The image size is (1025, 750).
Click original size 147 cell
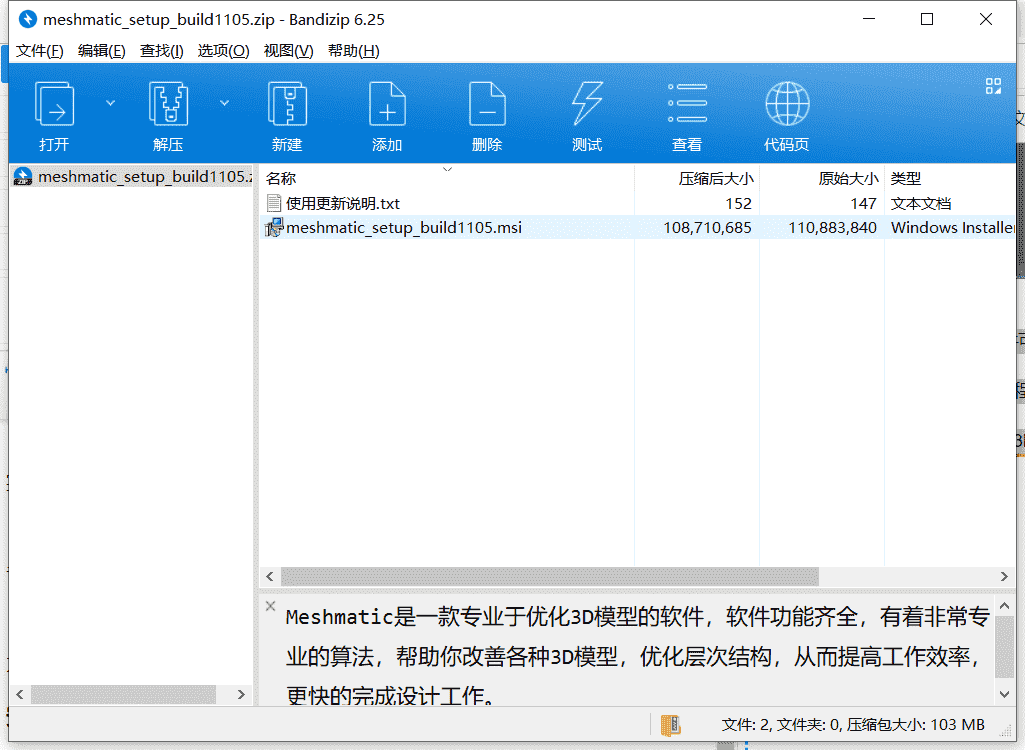(x=863, y=203)
